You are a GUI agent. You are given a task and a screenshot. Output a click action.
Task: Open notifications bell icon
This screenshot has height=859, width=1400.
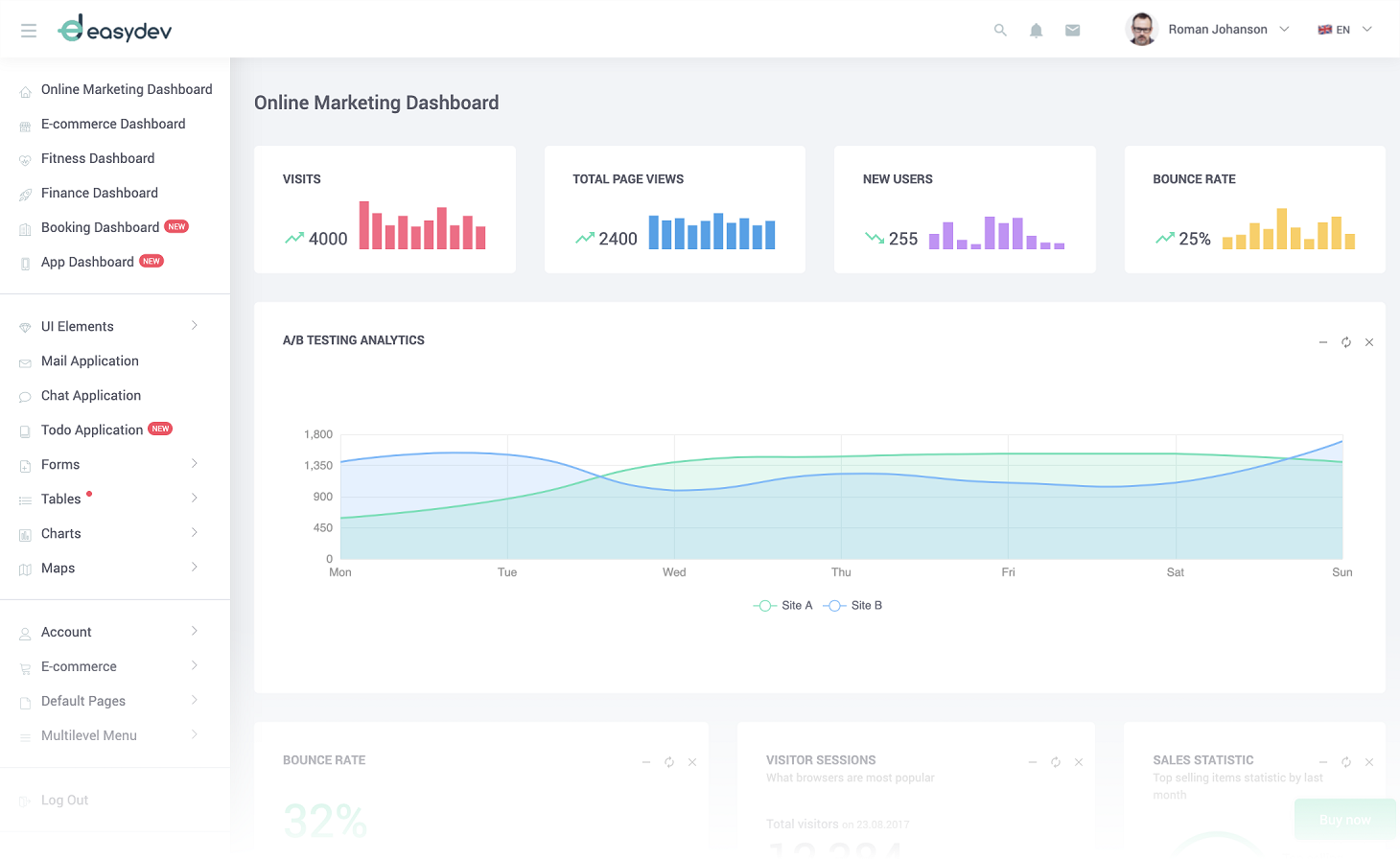pyautogui.click(x=1036, y=31)
